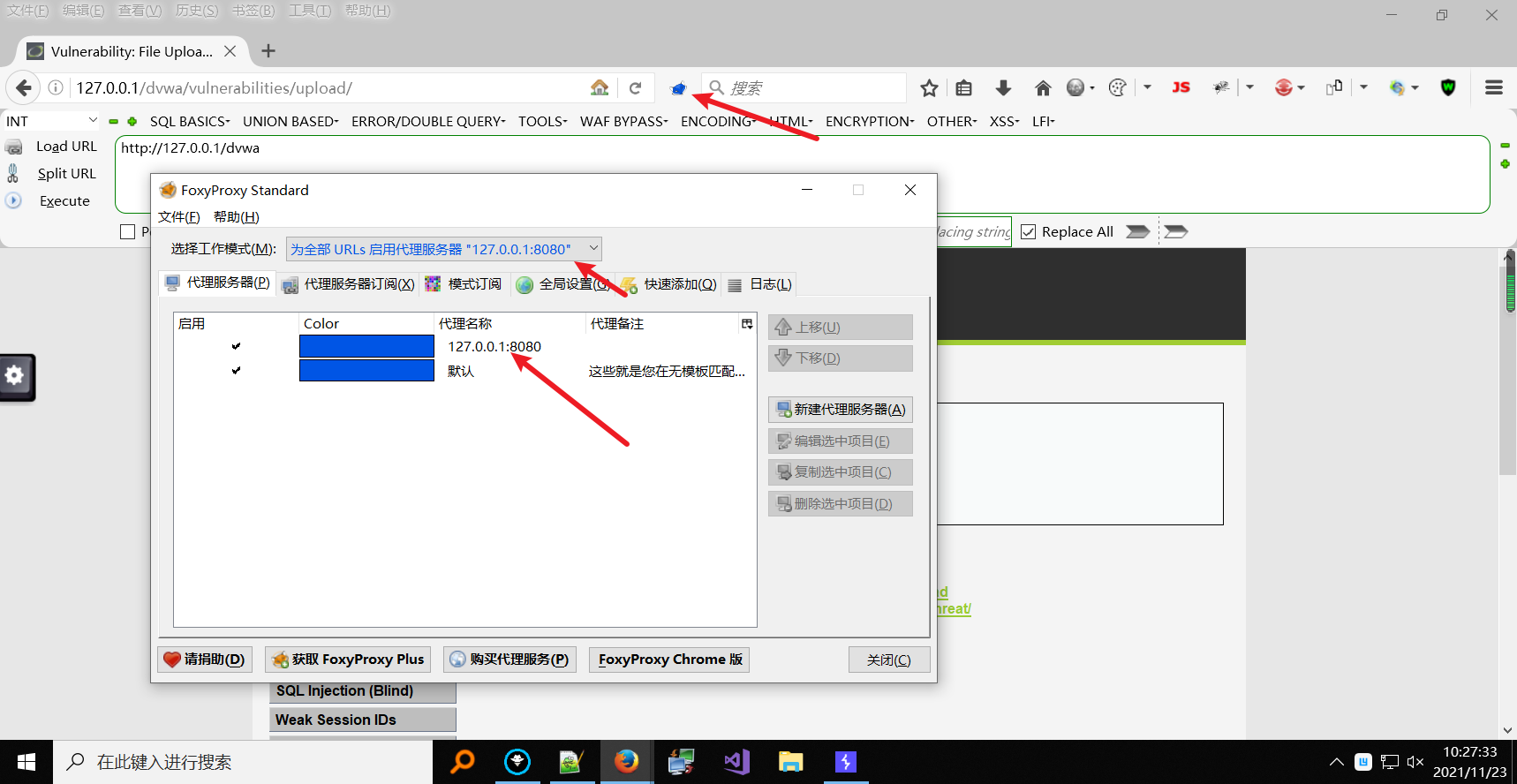Click the spider bug extension icon

tap(1221, 87)
